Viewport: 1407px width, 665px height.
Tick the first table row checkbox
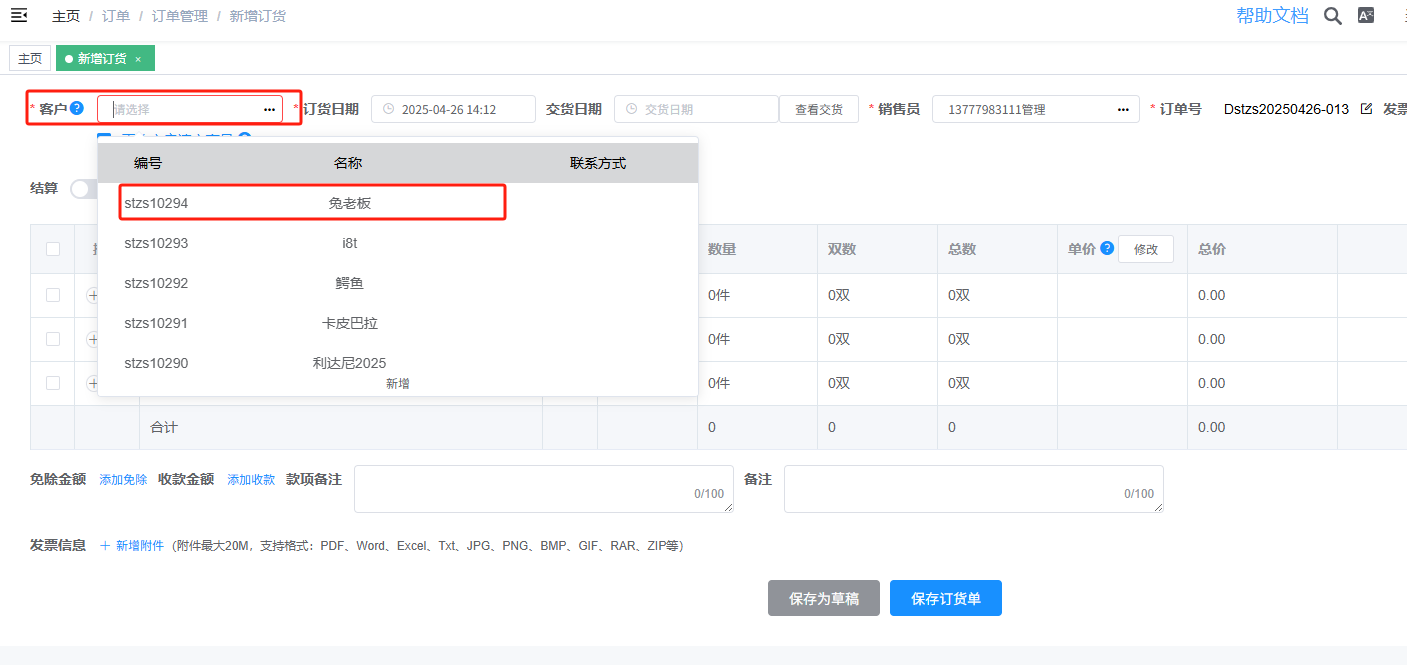pyautogui.click(x=53, y=295)
